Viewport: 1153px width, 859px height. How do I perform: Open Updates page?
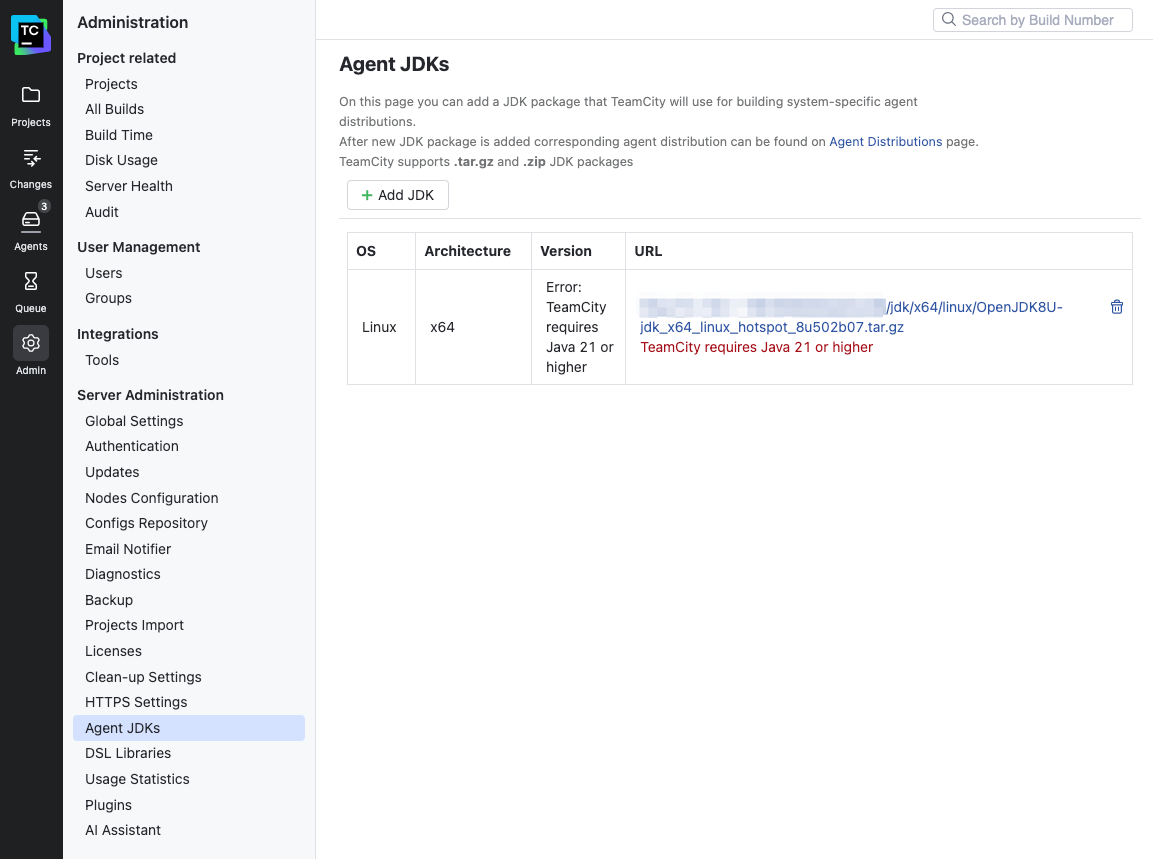(112, 472)
